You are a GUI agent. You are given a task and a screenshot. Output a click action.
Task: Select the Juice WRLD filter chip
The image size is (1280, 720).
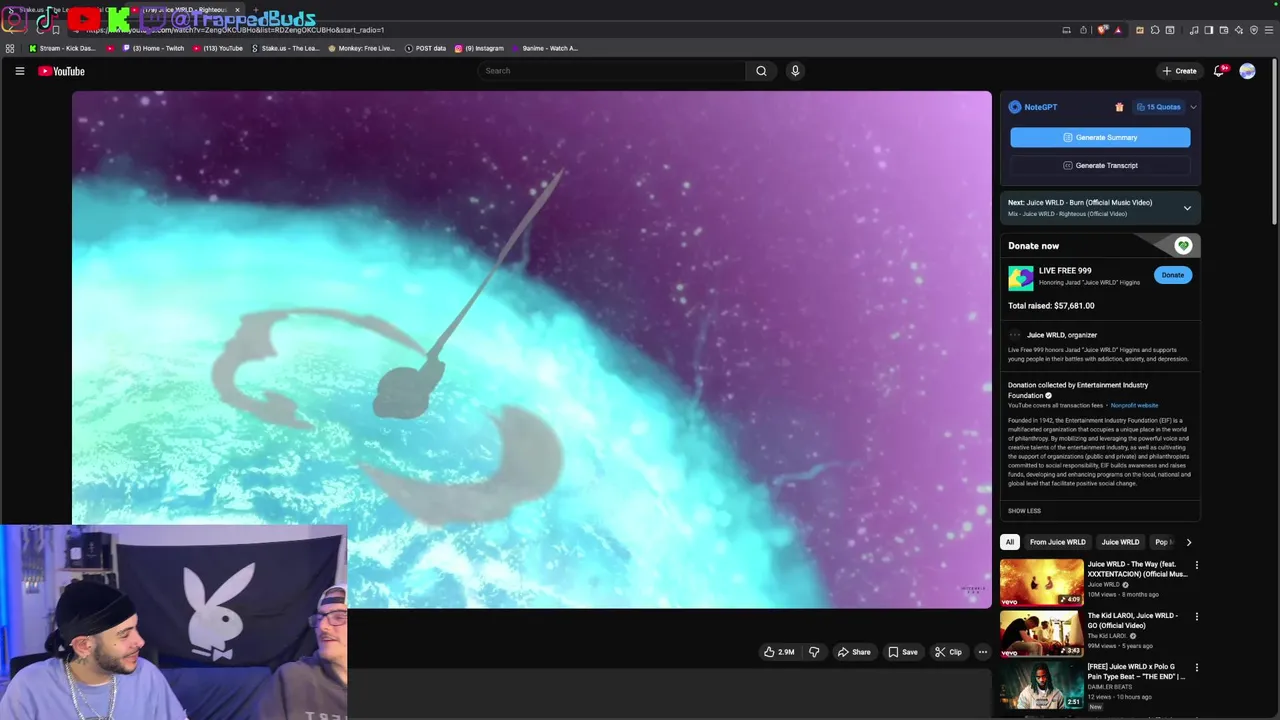tap(1120, 542)
